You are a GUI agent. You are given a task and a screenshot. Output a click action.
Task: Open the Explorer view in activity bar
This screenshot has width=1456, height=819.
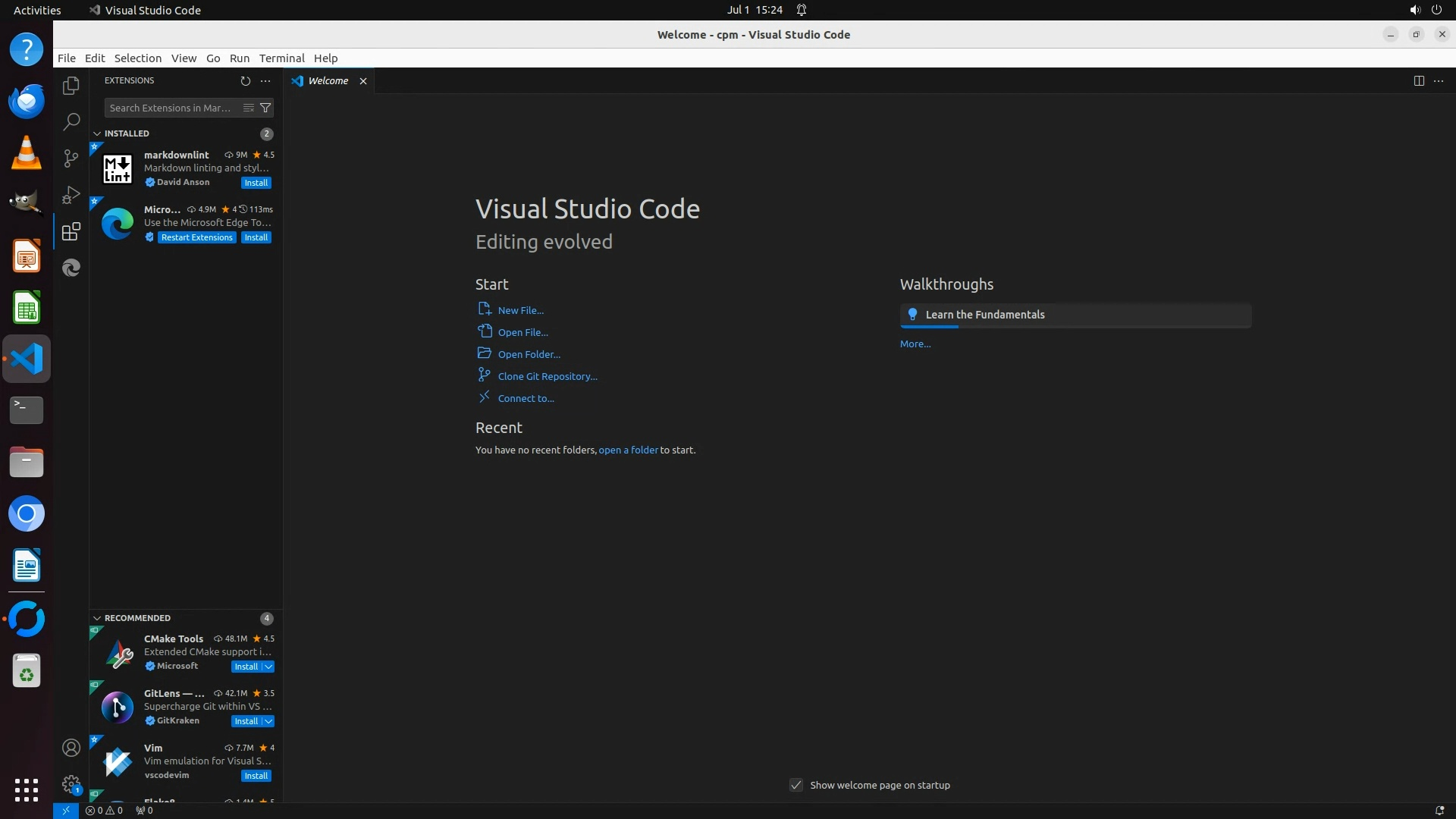(x=71, y=86)
